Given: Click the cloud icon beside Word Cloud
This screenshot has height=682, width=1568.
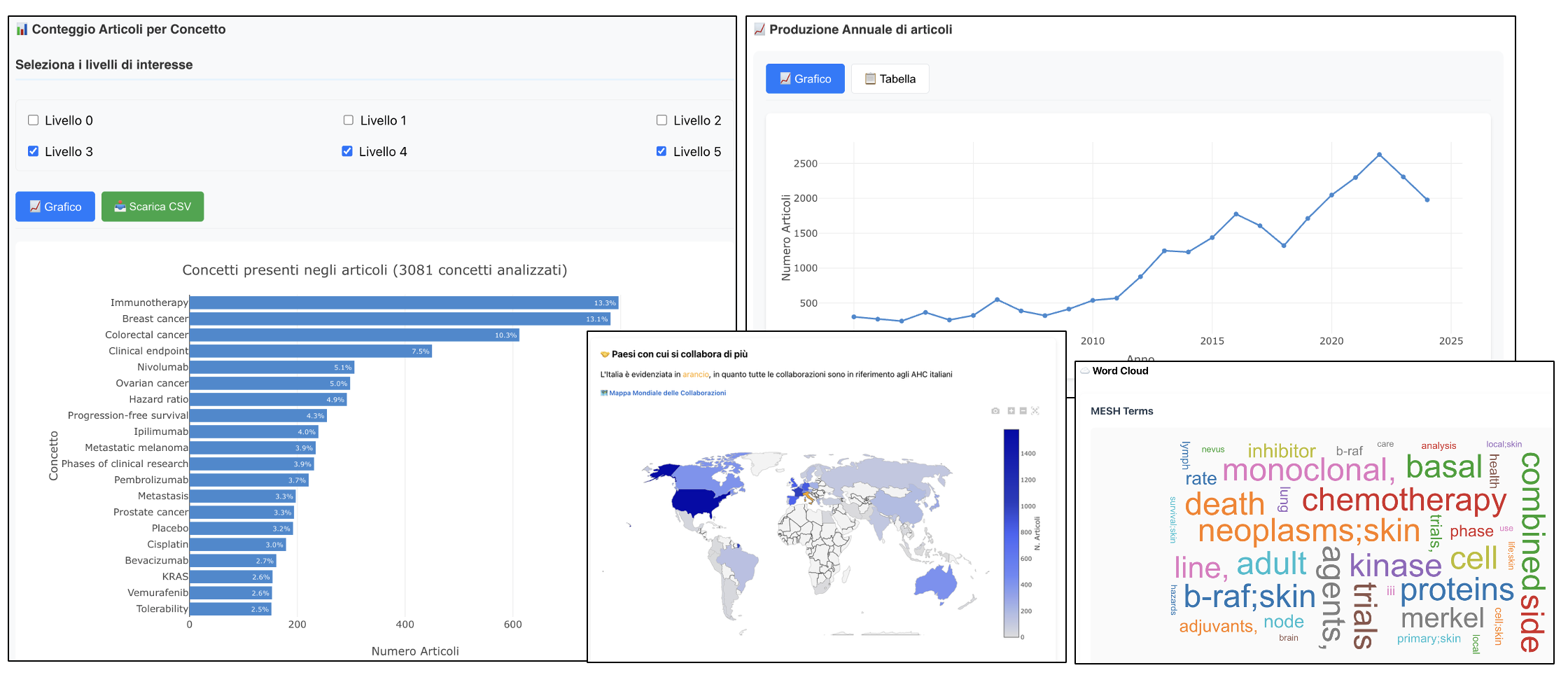Looking at the screenshot, I should 1085,371.
